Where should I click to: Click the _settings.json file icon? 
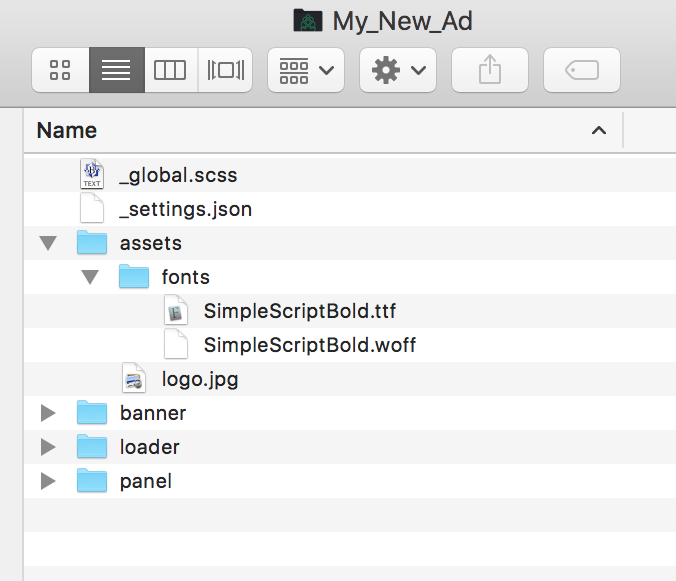[x=92, y=209]
